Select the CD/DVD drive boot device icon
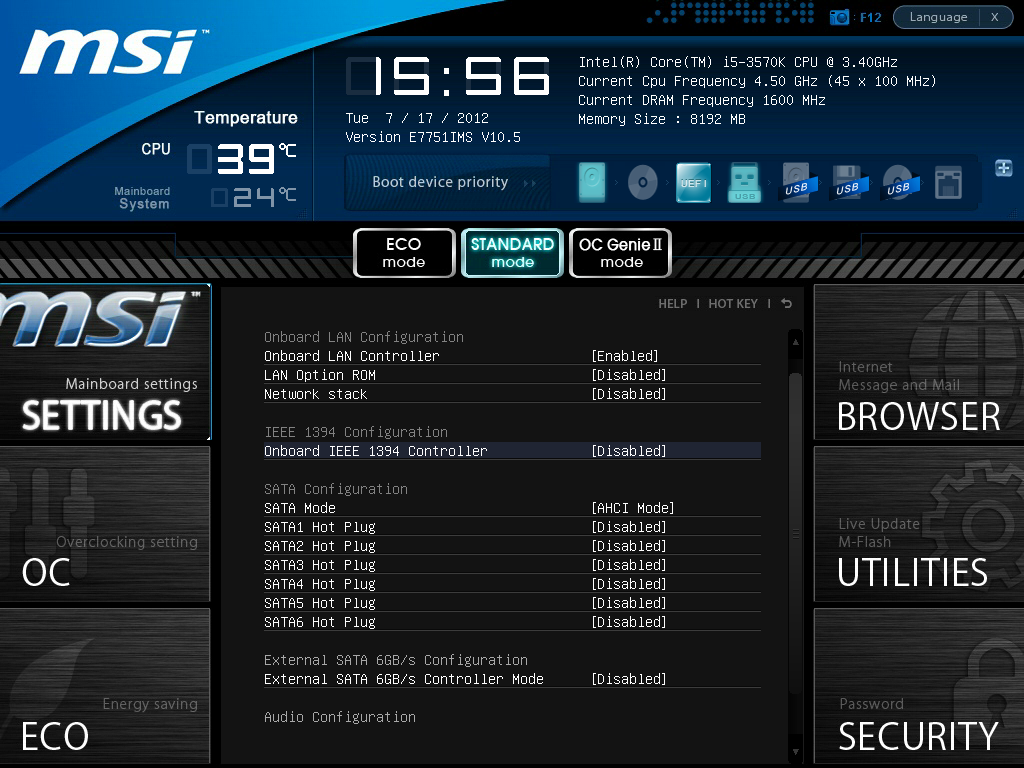 pos(642,183)
